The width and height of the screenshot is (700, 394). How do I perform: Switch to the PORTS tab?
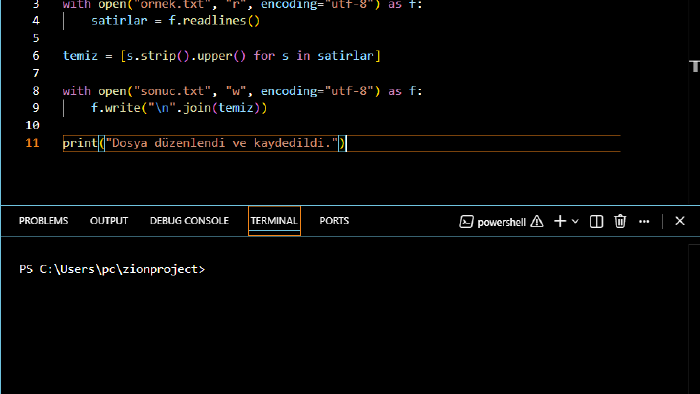[x=334, y=221]
